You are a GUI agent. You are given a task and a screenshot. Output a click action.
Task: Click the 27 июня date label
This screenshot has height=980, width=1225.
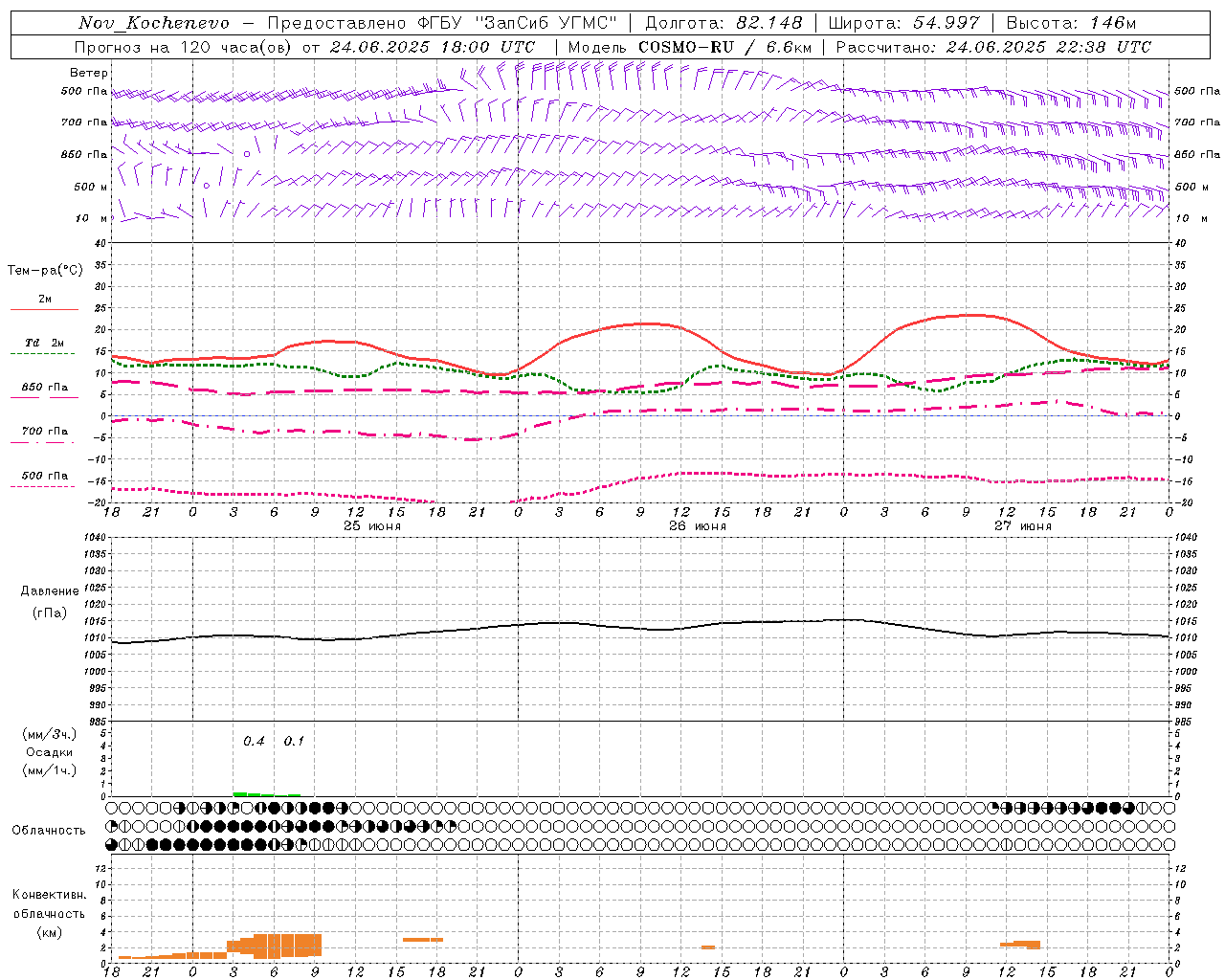(1022, 525)
